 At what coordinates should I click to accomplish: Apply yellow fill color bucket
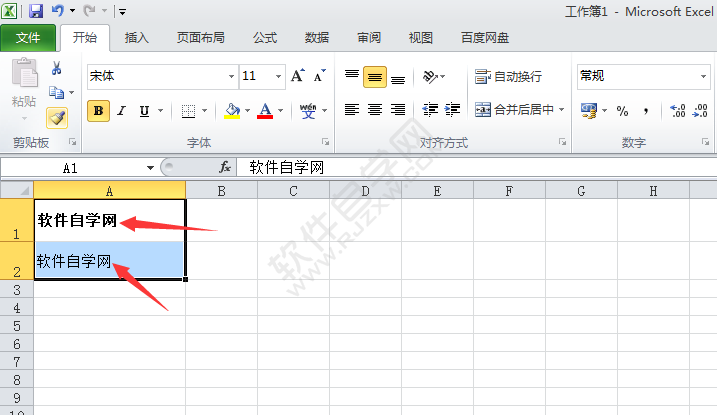click(232, 111)
